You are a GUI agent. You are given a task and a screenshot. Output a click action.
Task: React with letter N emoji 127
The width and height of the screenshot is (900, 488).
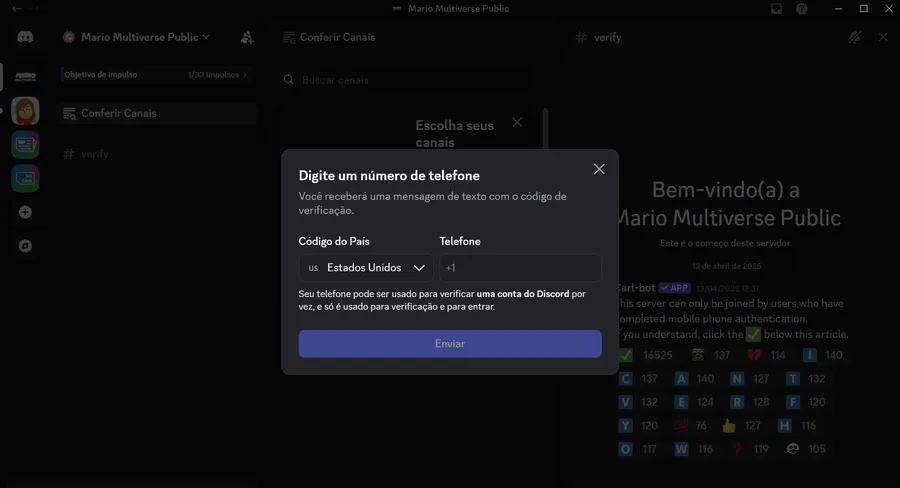[750, 379]
